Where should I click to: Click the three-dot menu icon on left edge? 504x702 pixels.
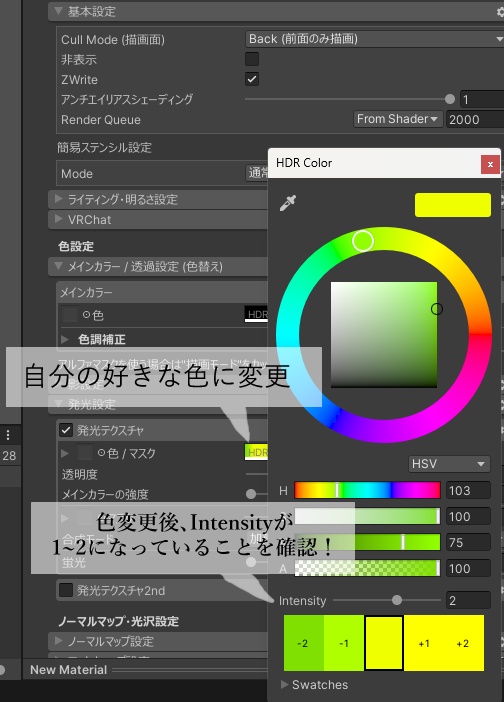point(8,435)
